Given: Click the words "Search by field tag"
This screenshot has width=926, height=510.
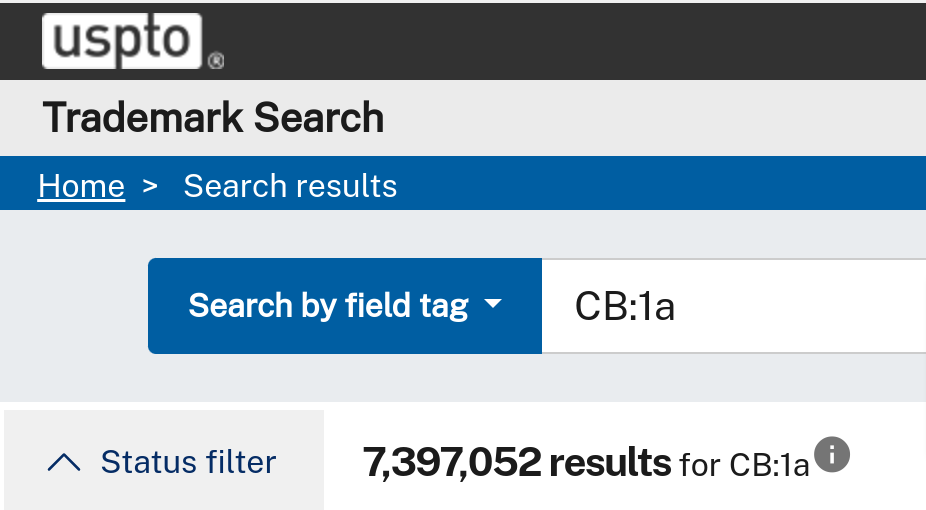Looking at the screenshot, I should pos(328,306).
